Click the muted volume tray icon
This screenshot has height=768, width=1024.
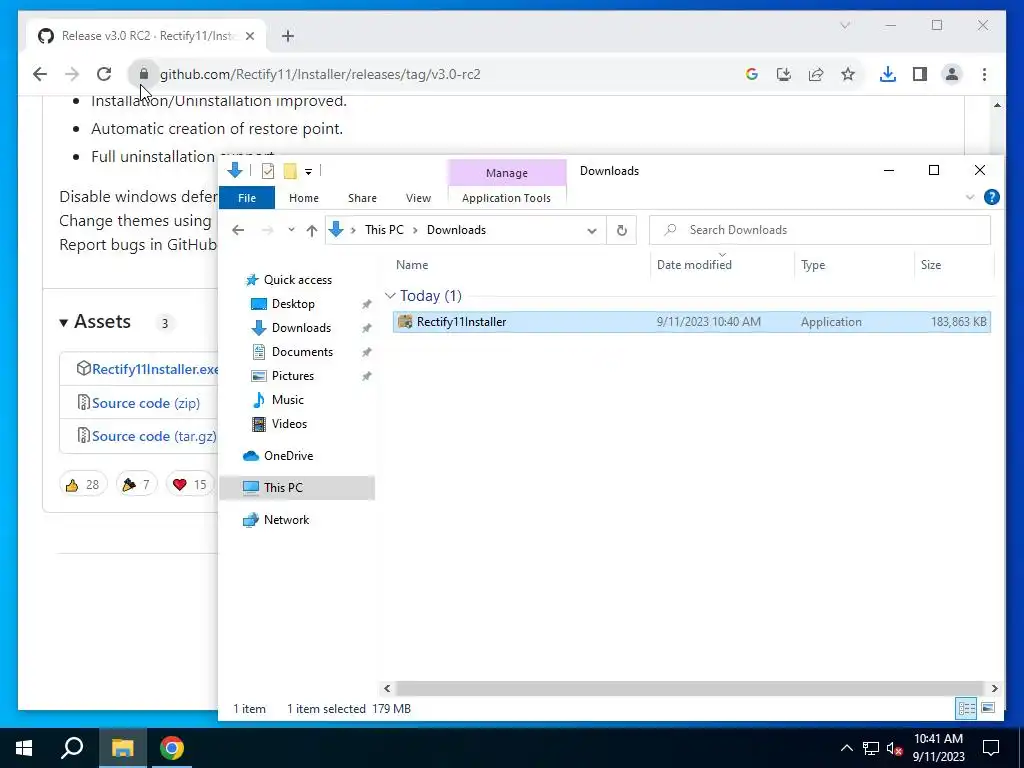pyautogui.click(x=894, y=748)
